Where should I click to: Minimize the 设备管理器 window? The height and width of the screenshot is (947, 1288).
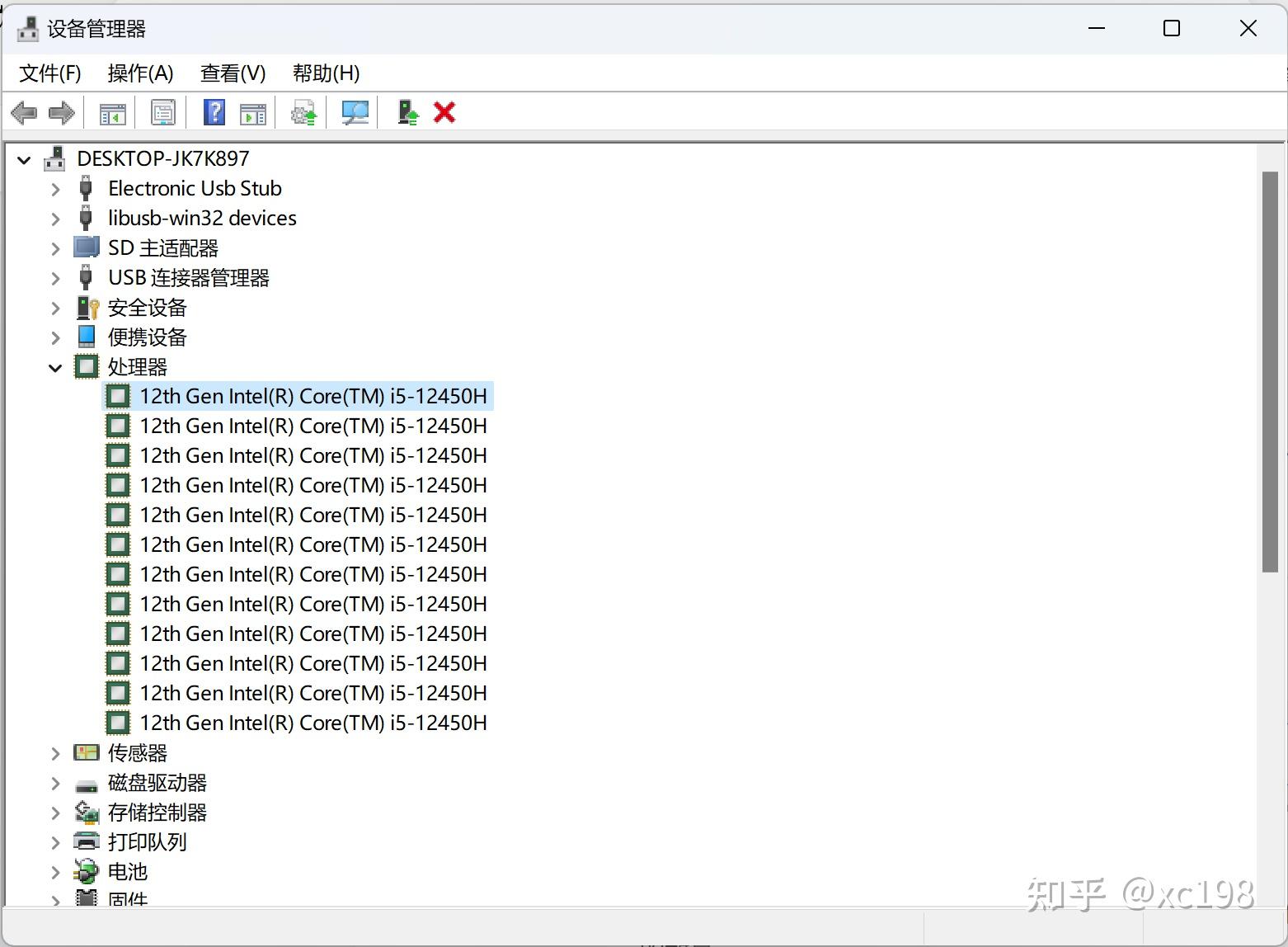(x=1097, y=28)
